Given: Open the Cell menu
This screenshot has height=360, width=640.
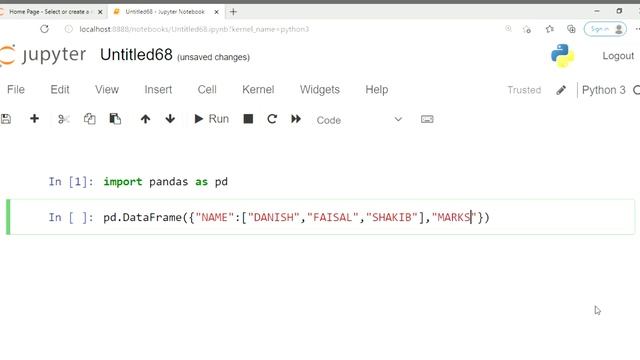Looking at the screenshot, I should tap(207, 89).
